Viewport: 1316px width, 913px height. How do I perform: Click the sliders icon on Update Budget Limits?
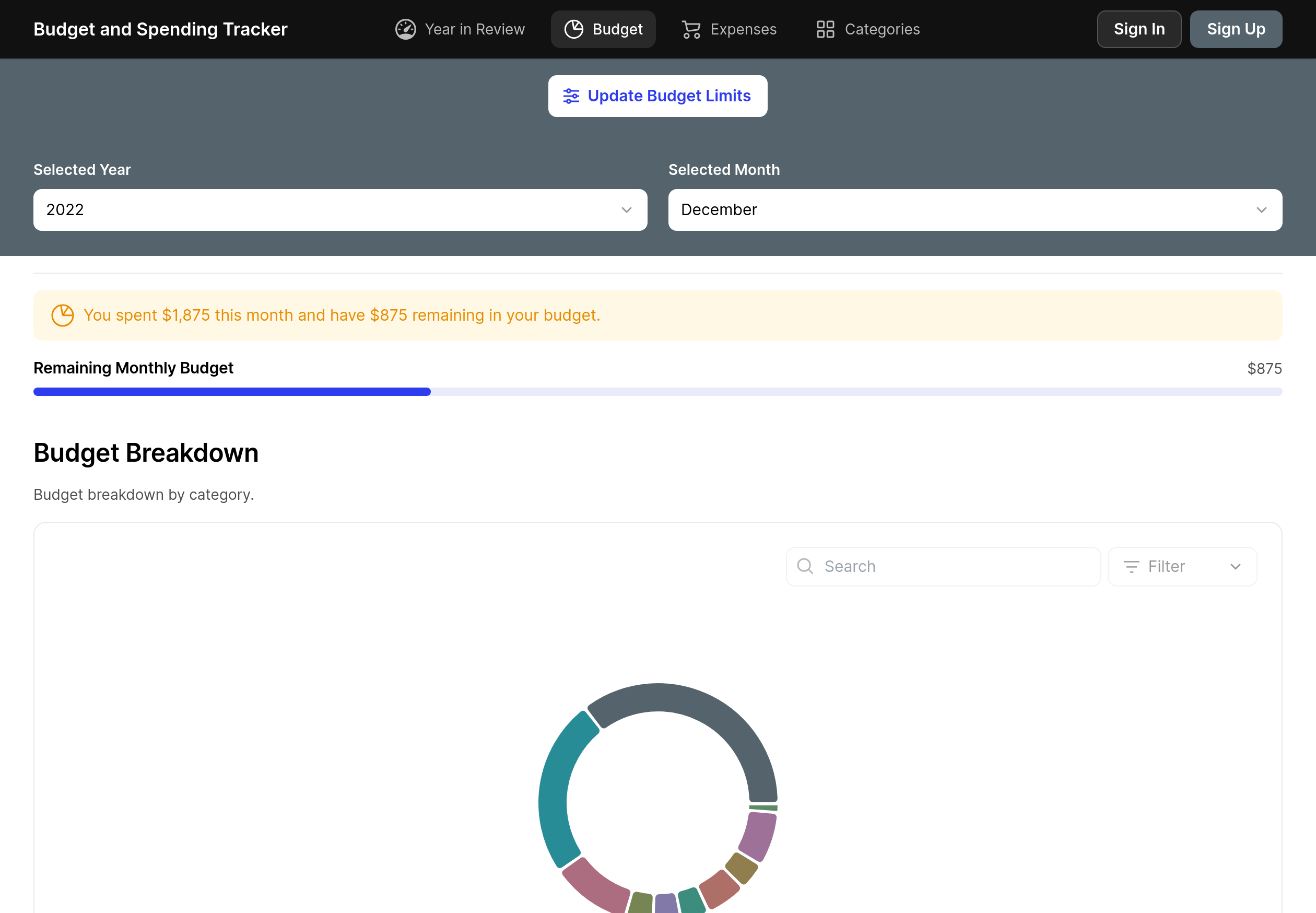pos(571,96)
